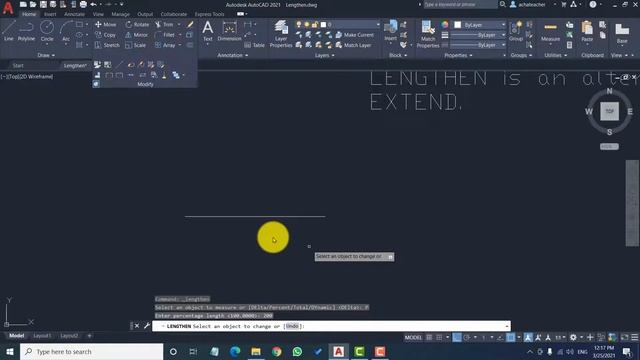Activate the Move command

point(106,24)
